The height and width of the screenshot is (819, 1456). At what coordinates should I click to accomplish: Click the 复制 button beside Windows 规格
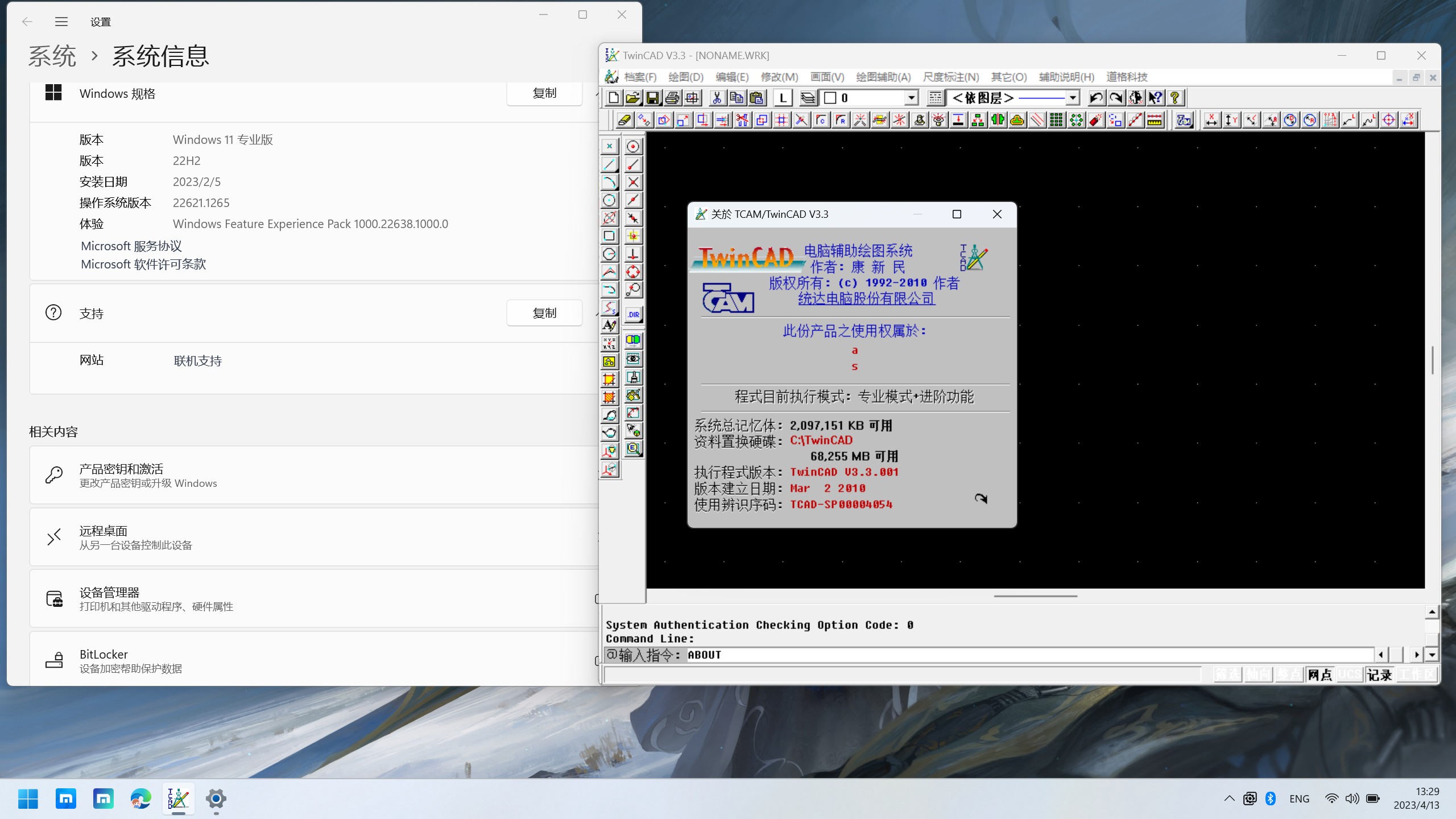544,93
